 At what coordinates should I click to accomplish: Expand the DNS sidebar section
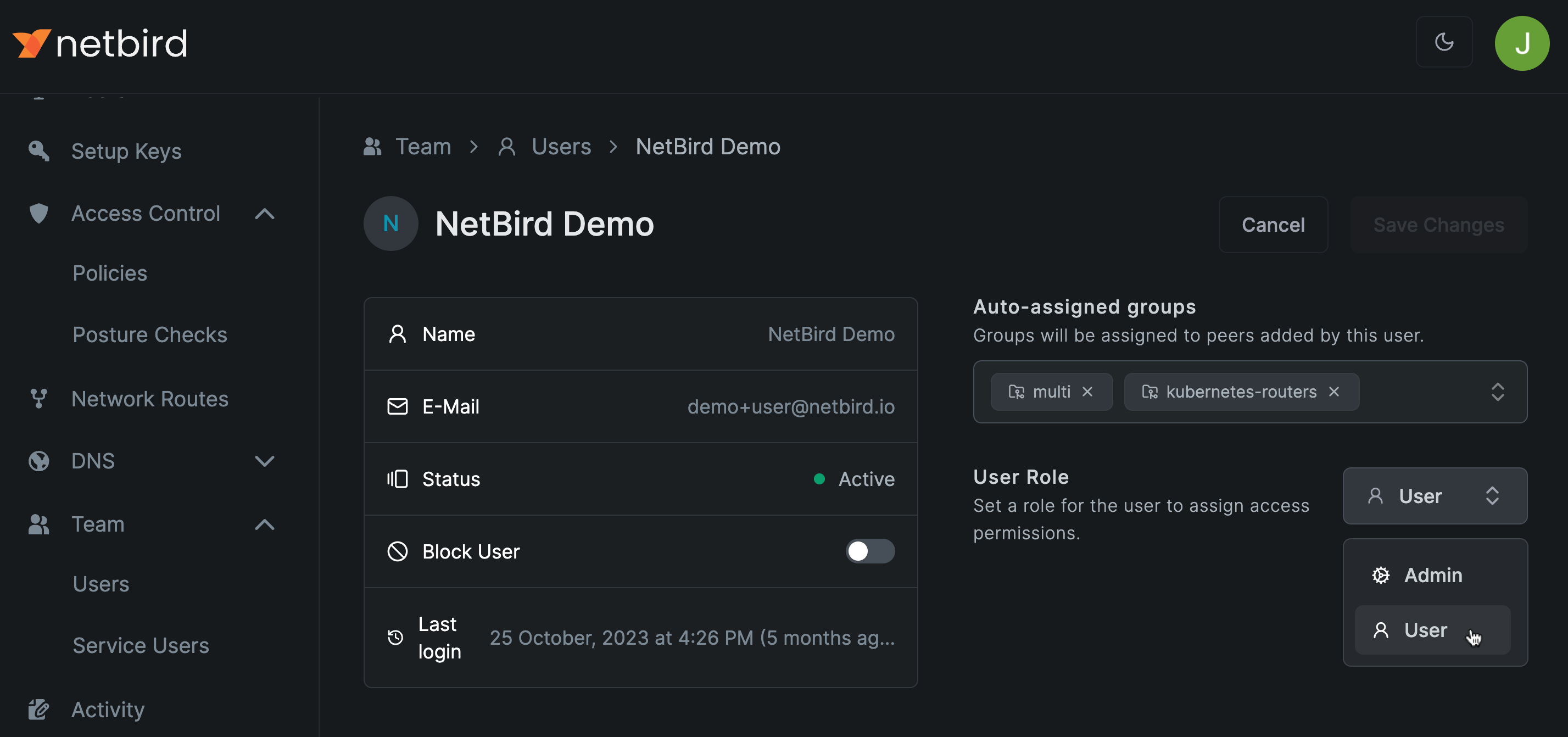pyautogui.click(x=264, y=461)
